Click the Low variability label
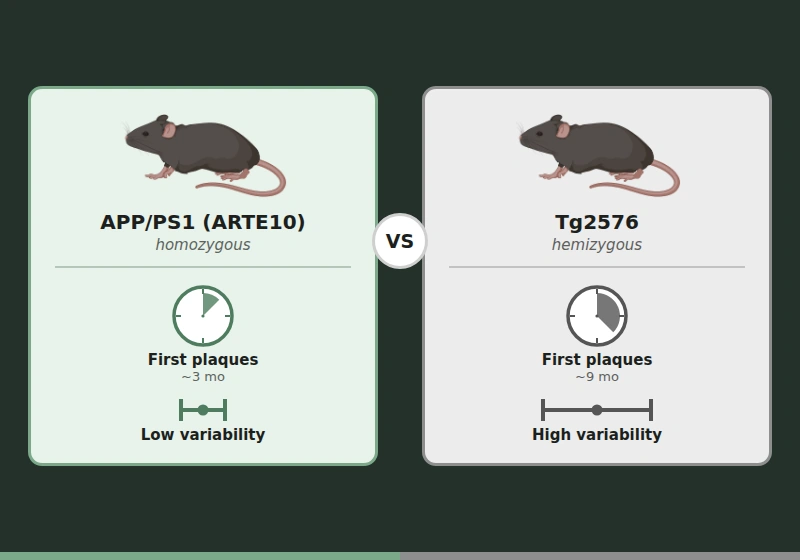This screenshot has width=800, height=560. click(203, 435)
